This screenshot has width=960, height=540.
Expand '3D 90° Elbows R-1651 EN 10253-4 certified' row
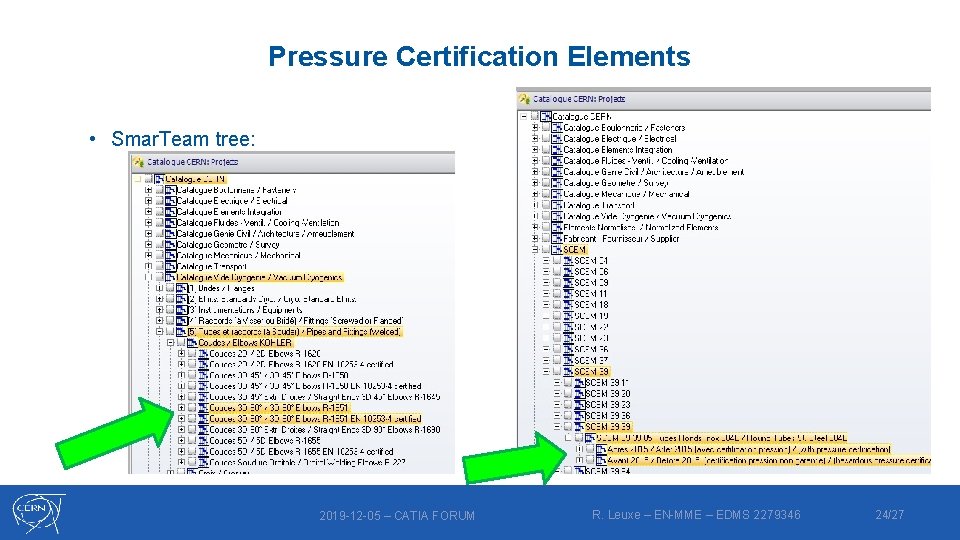coord(181,419)
